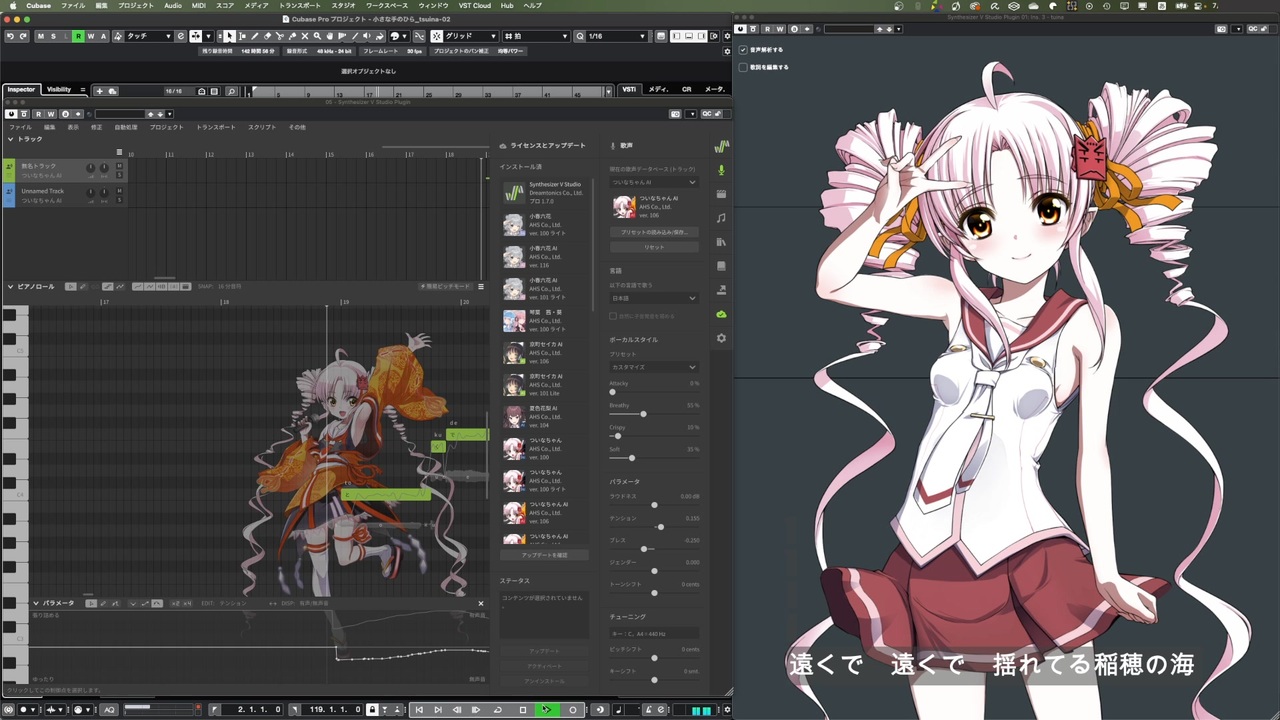Open the ファイル menu in Cubase menu bar
Screen dimensions: 1280x720
73,5
